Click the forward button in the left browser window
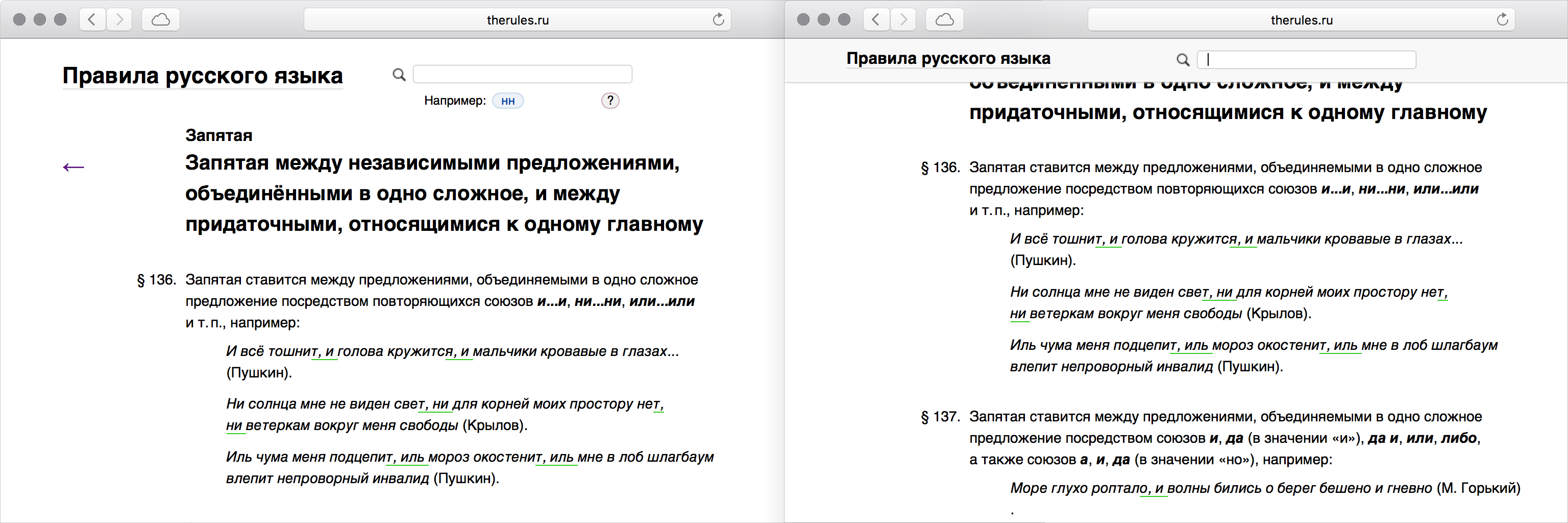This screenshot has height=523, width=1568. pos(119,19)
